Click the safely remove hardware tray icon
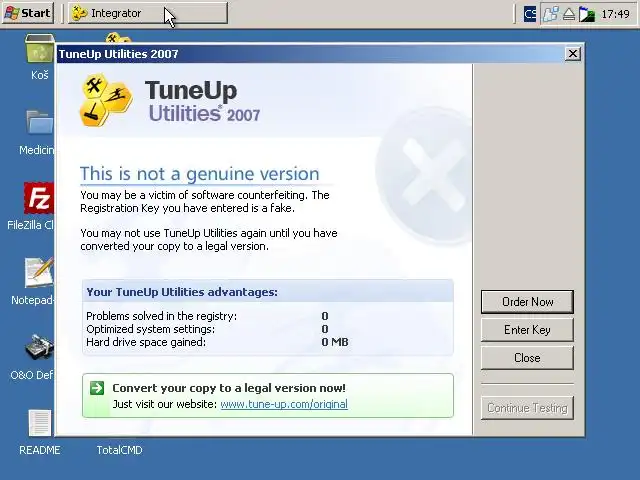The height and width of the screenshot is (480, 640). coord(569,15)
